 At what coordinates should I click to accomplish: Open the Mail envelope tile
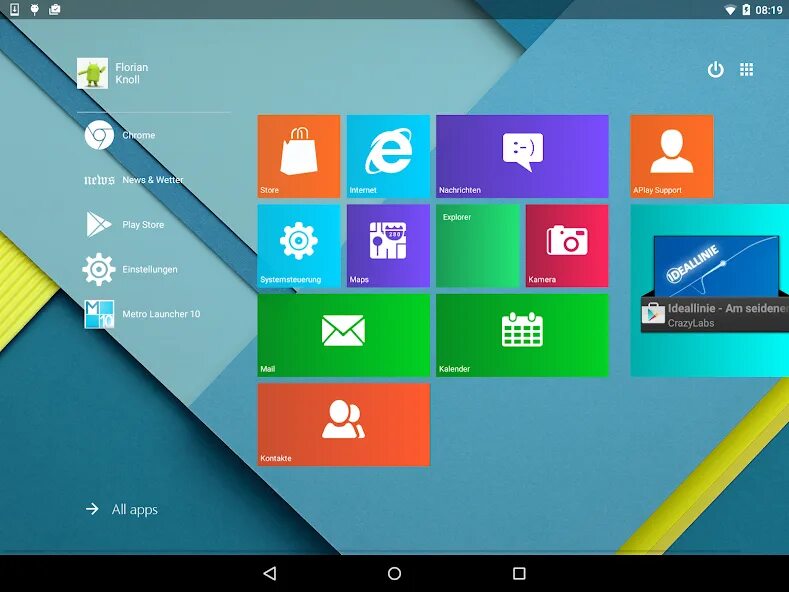click(344, 335)
